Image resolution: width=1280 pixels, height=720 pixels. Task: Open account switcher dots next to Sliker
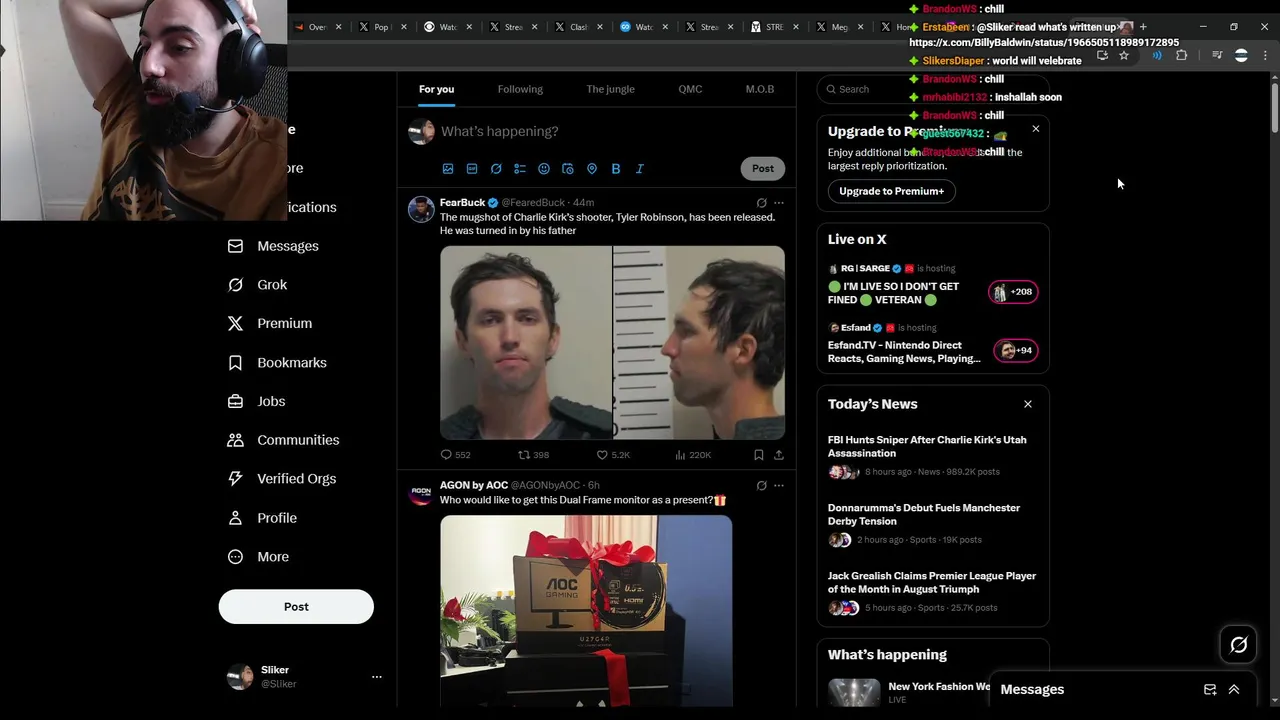[x=377, y=677]
